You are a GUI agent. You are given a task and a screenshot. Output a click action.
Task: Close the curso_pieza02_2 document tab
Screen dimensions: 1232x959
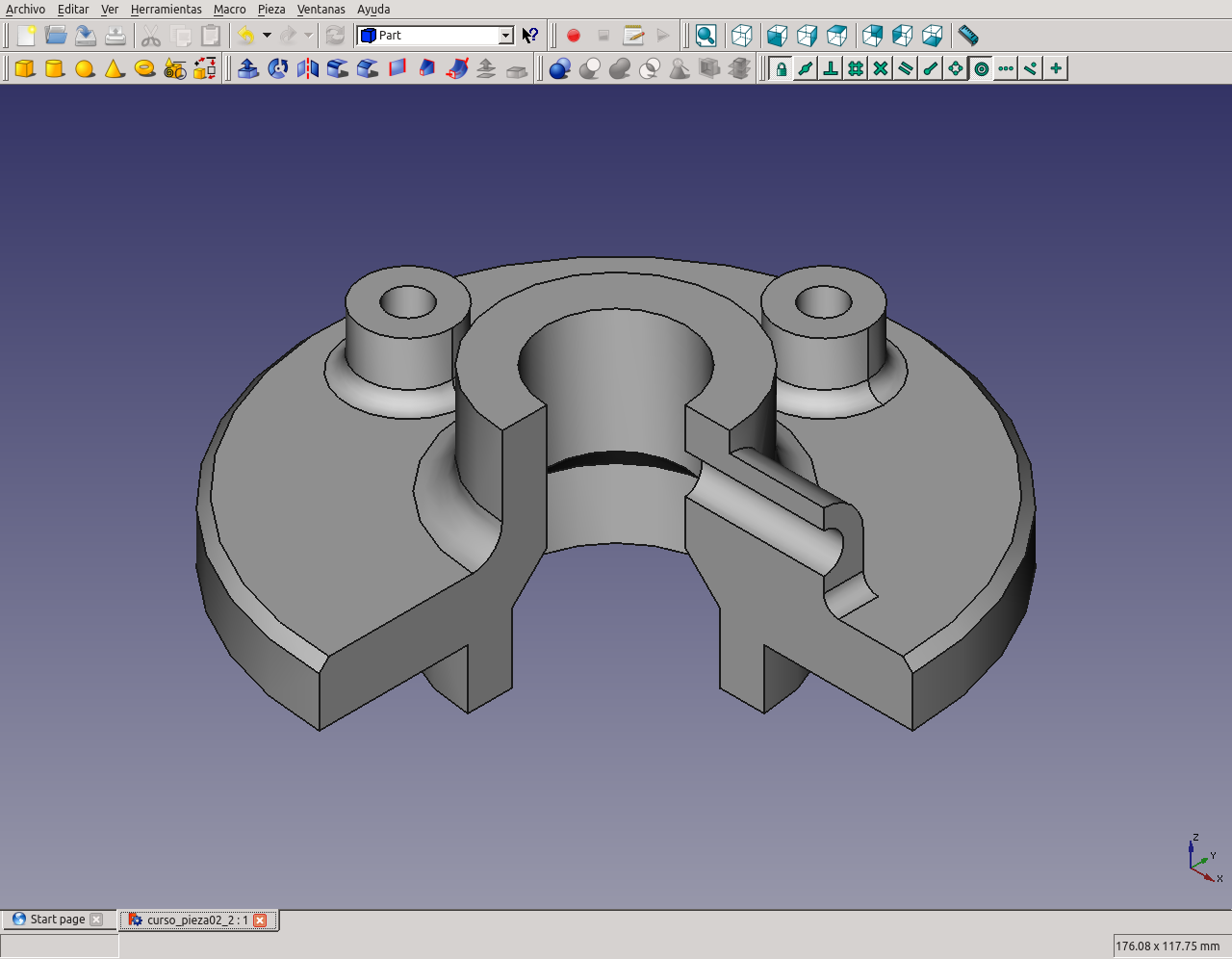[260, 920]
